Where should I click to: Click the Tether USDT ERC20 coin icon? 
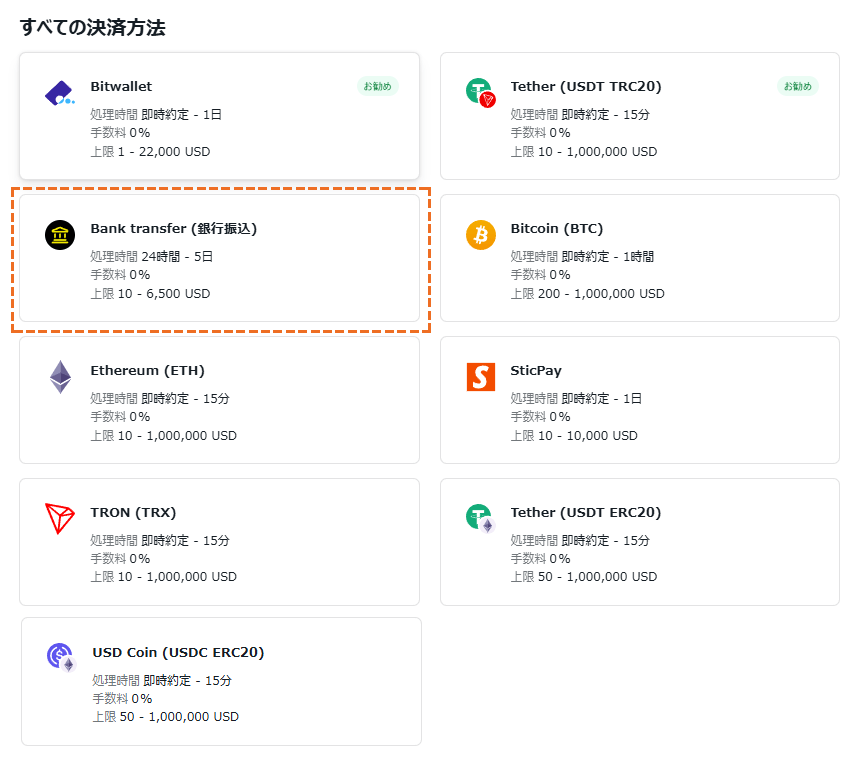pos(480,518)
